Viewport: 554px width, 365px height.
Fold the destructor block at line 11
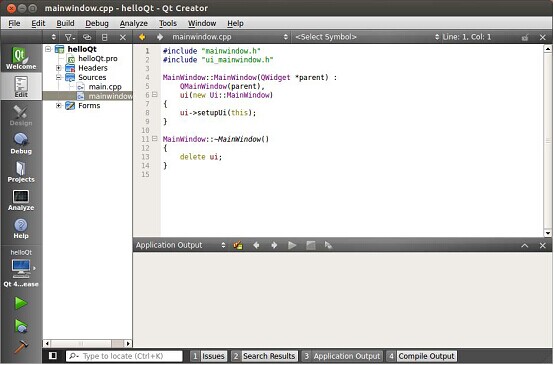pyautogui.click(x=154, y=139)
